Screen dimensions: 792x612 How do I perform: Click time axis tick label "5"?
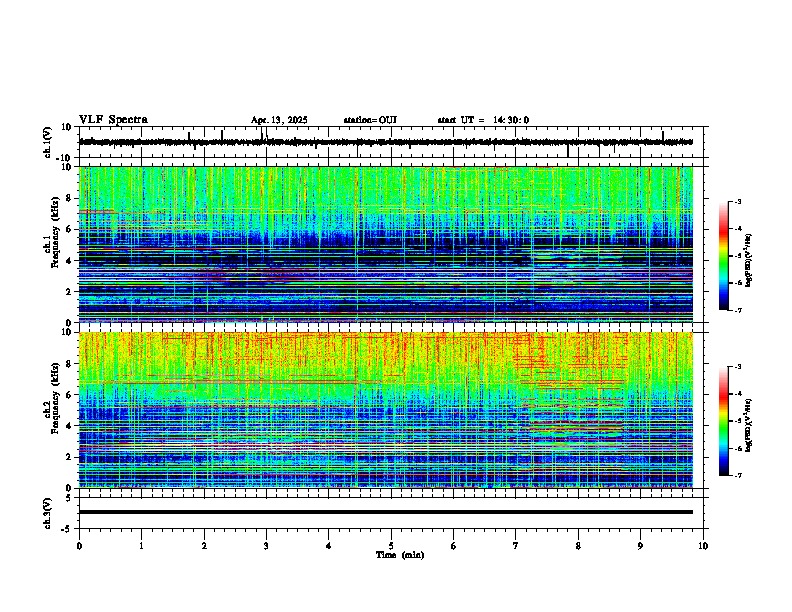391,546
